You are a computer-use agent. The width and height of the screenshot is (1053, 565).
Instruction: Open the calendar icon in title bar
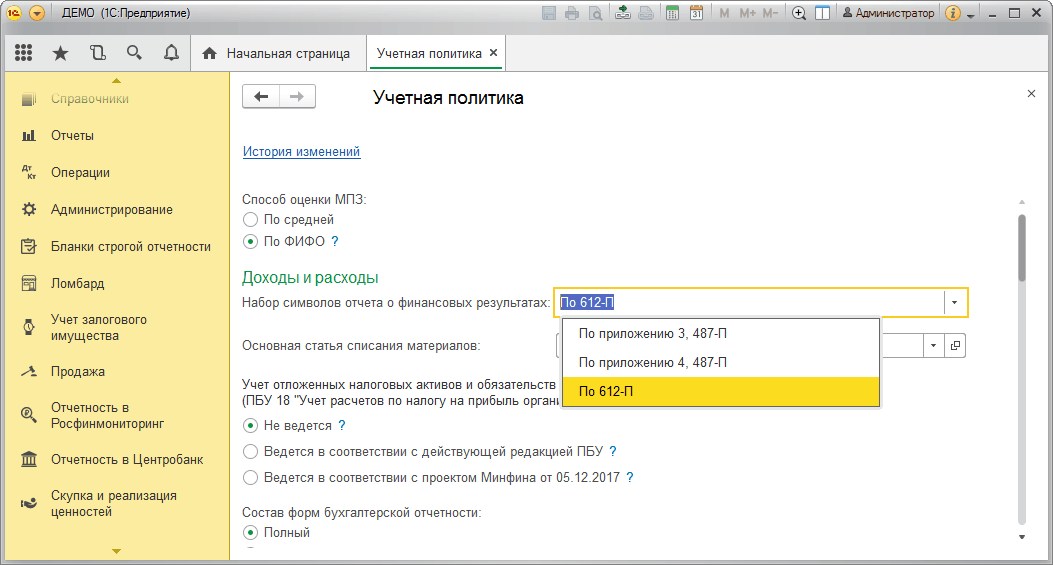click(x=696, y=13)
